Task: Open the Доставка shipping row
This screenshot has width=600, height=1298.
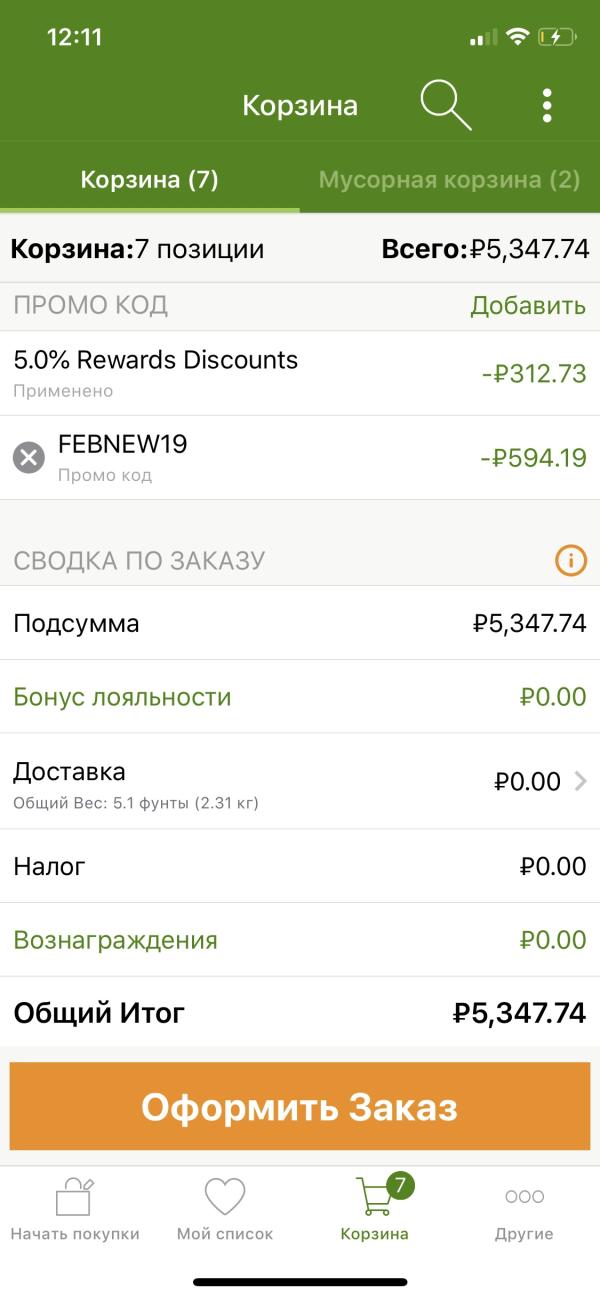Action: tap(300, 781)
